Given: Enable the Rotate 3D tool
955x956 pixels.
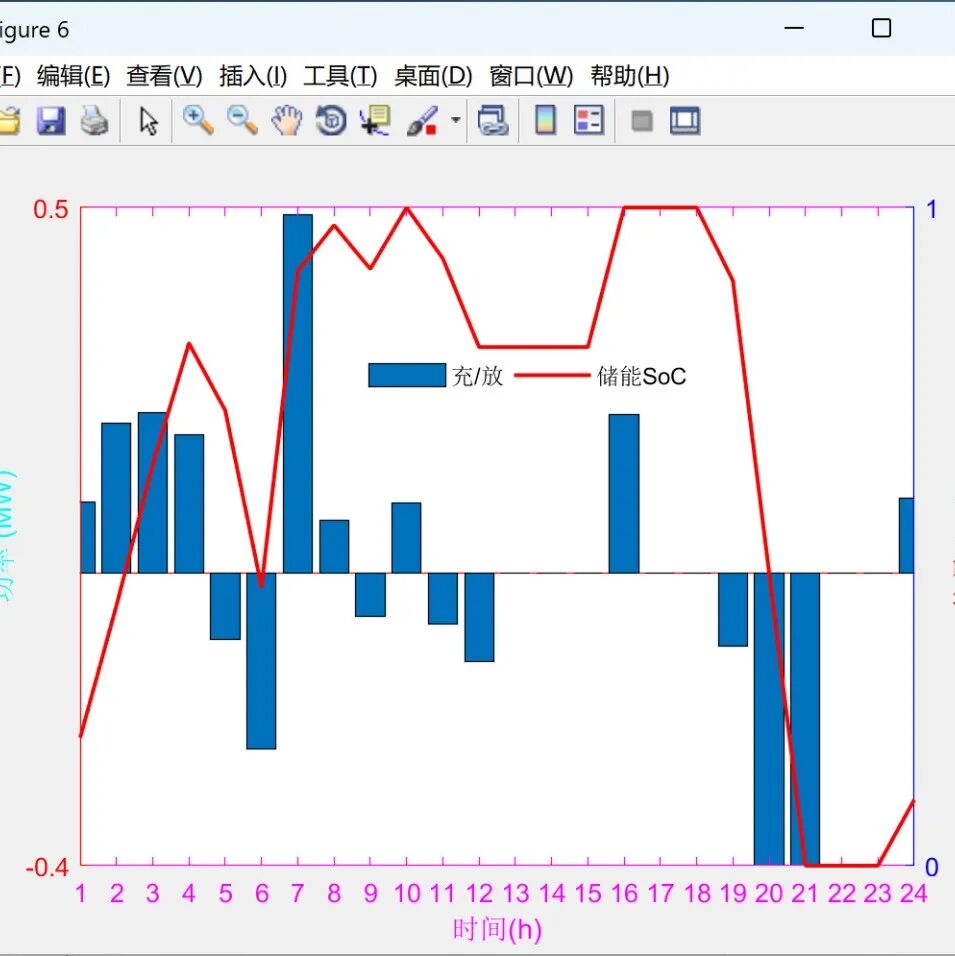Looking at the screenshot, I should [x=331, y=122].
